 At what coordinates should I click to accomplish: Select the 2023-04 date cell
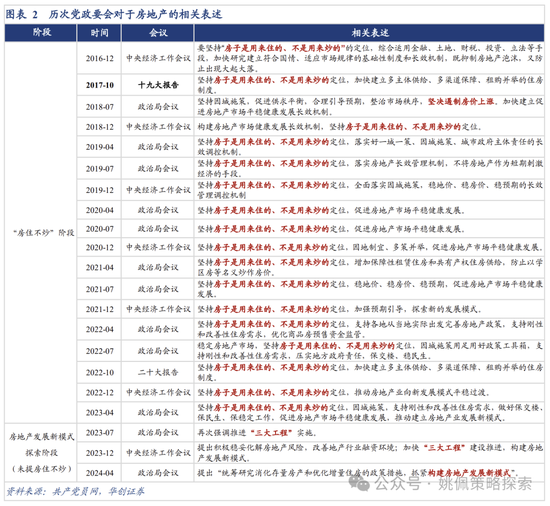[100, 413]
